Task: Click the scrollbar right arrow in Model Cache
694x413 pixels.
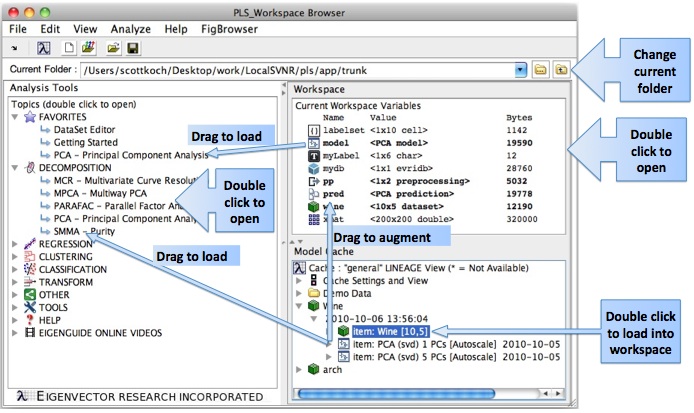Action: [x=558, y=394]
